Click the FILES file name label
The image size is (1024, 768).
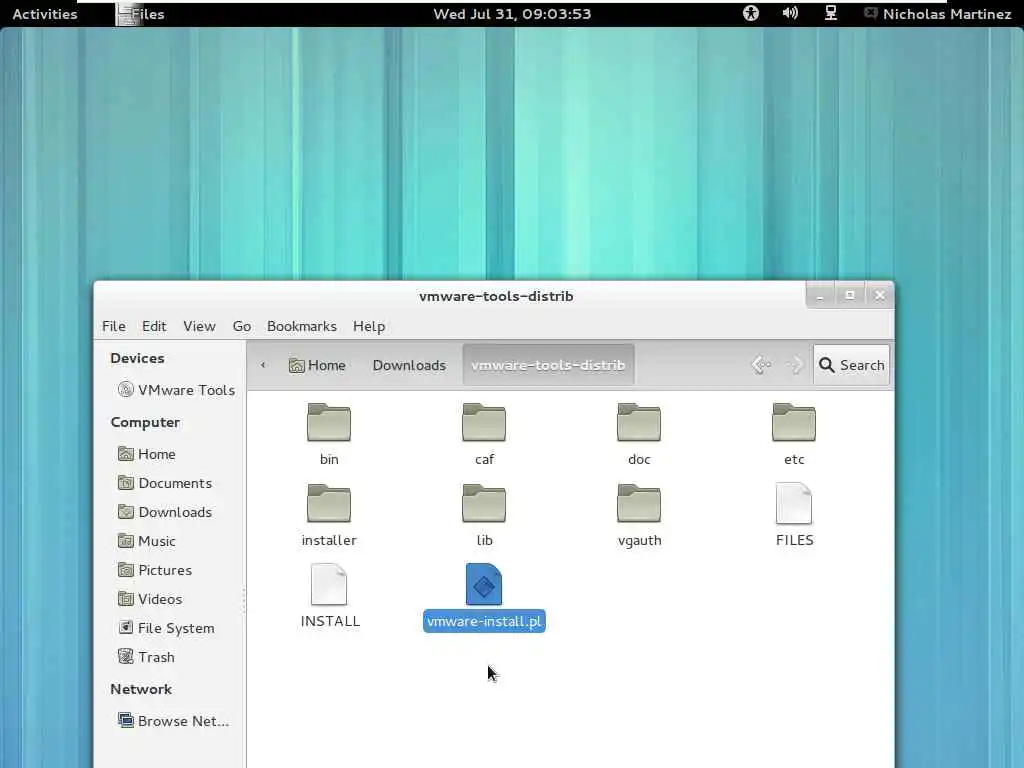(794, 540)
